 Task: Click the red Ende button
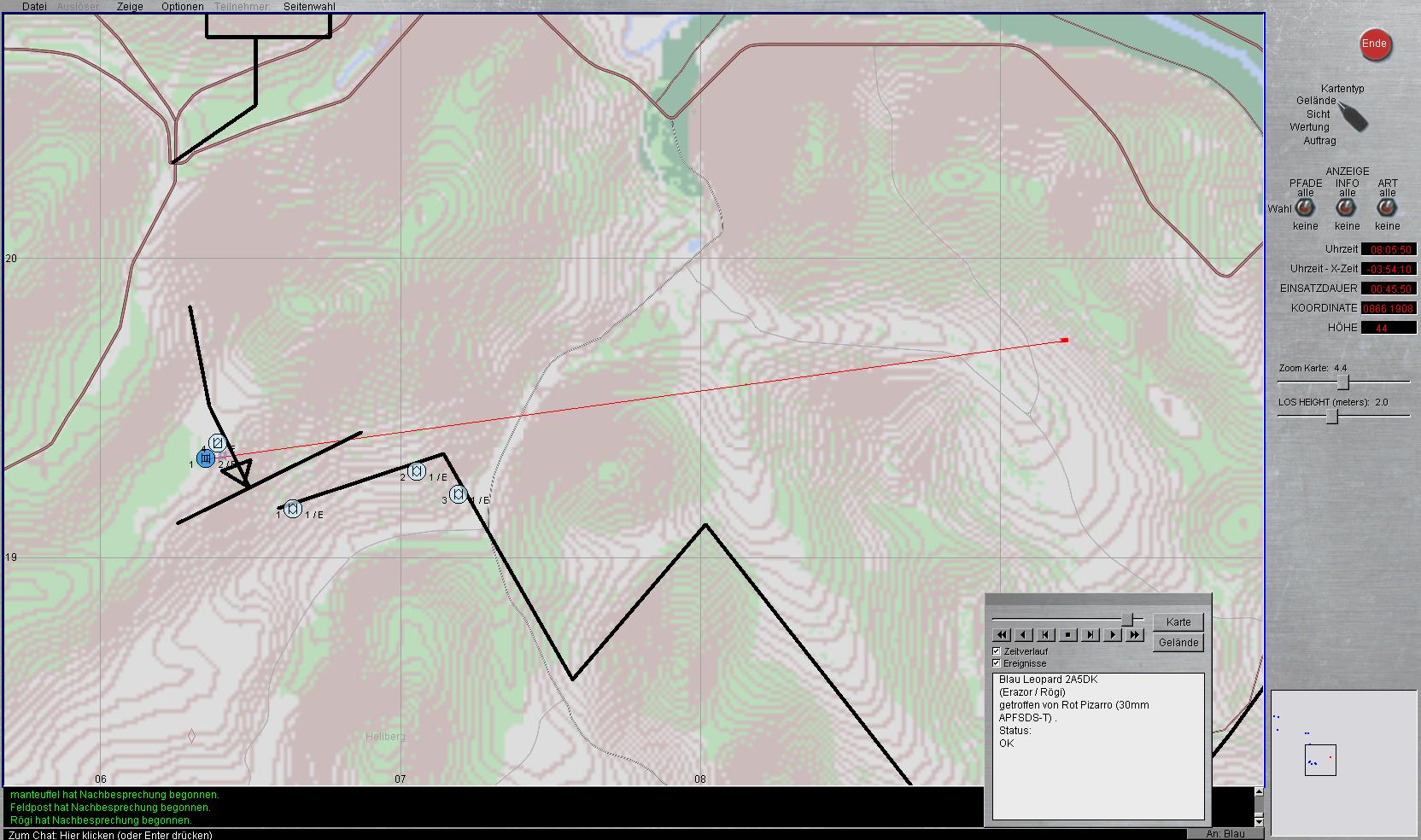click(1374, 44)
